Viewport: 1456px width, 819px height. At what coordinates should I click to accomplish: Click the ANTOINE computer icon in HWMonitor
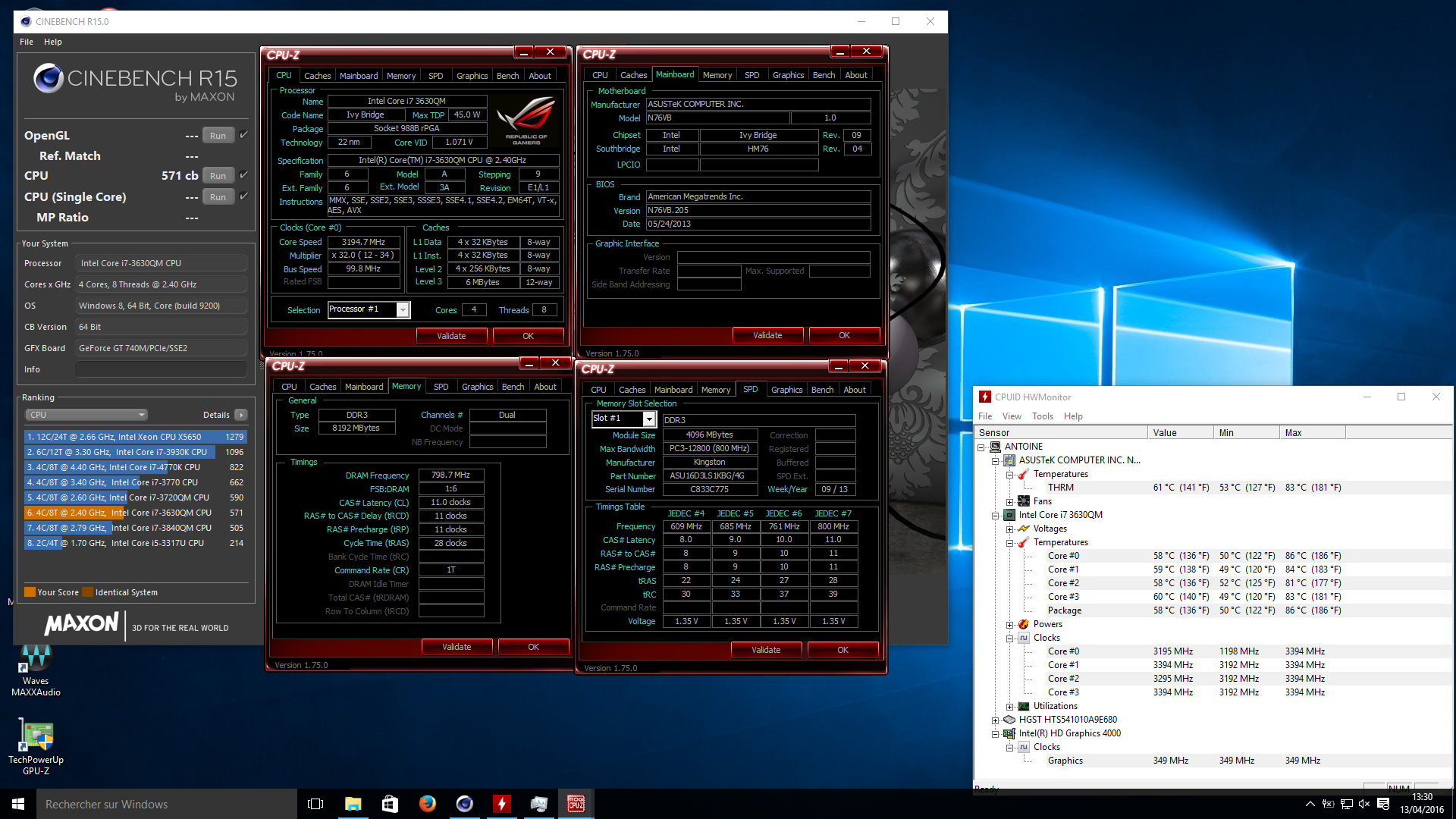pos(996,447)
